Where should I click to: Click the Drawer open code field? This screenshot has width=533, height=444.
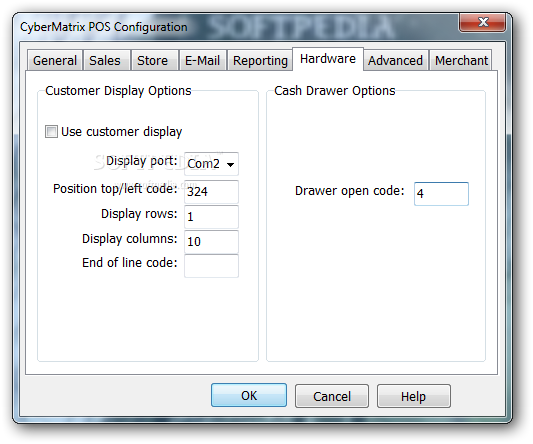click(x=441, y=194)
